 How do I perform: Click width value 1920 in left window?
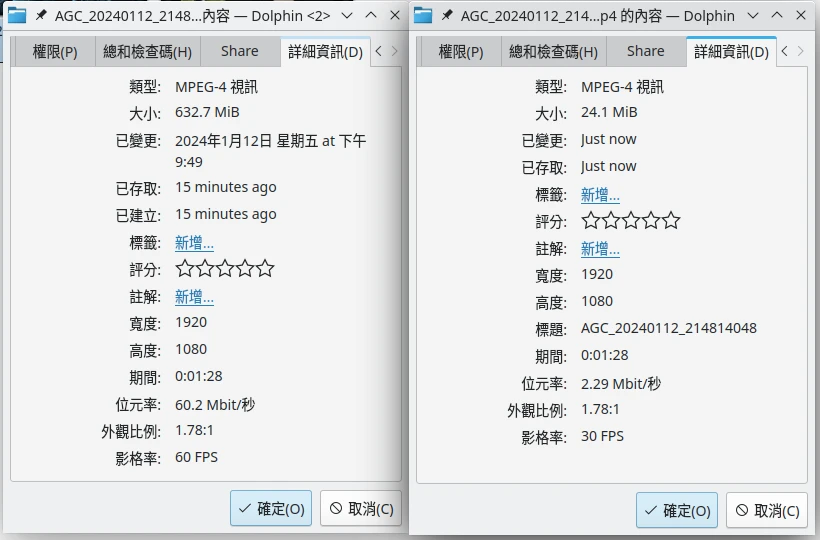(191, 322)
